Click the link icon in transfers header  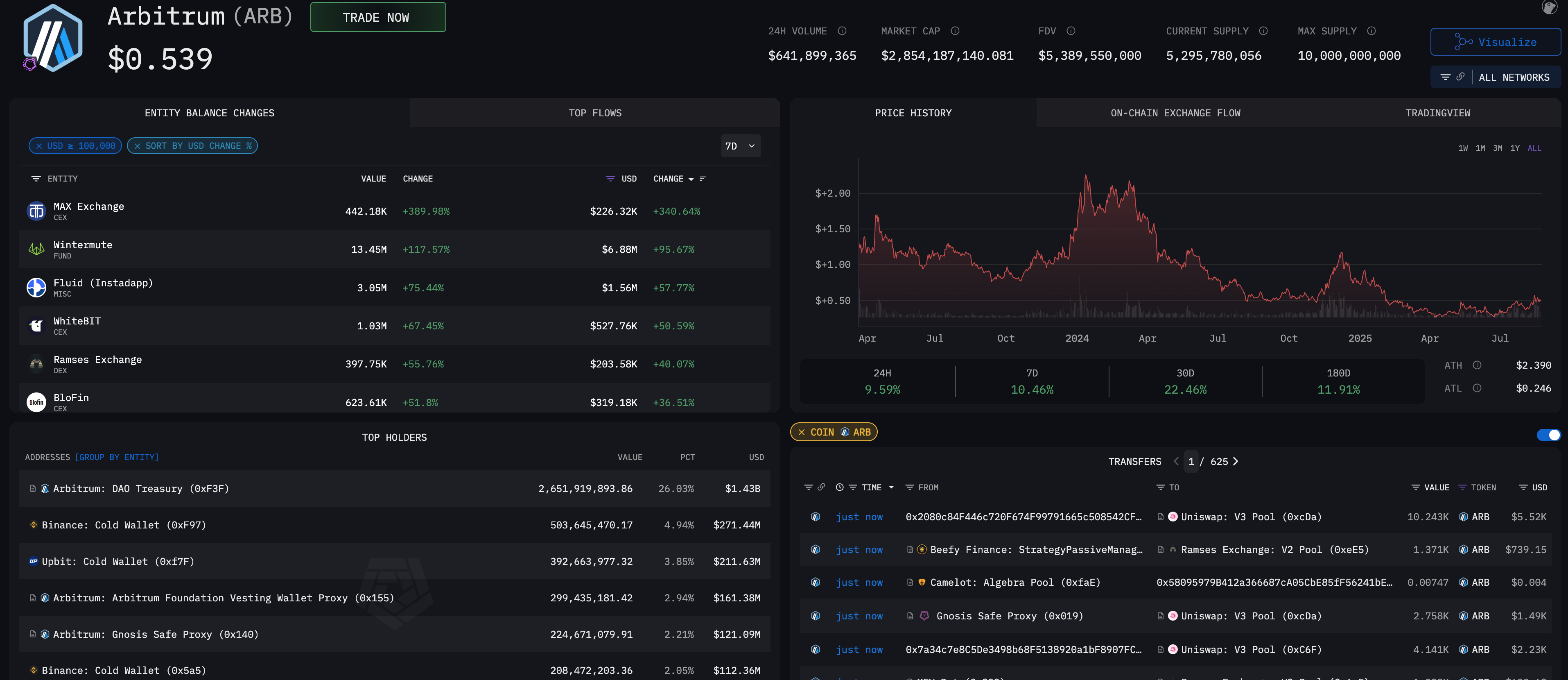click(x=821, y=487)
